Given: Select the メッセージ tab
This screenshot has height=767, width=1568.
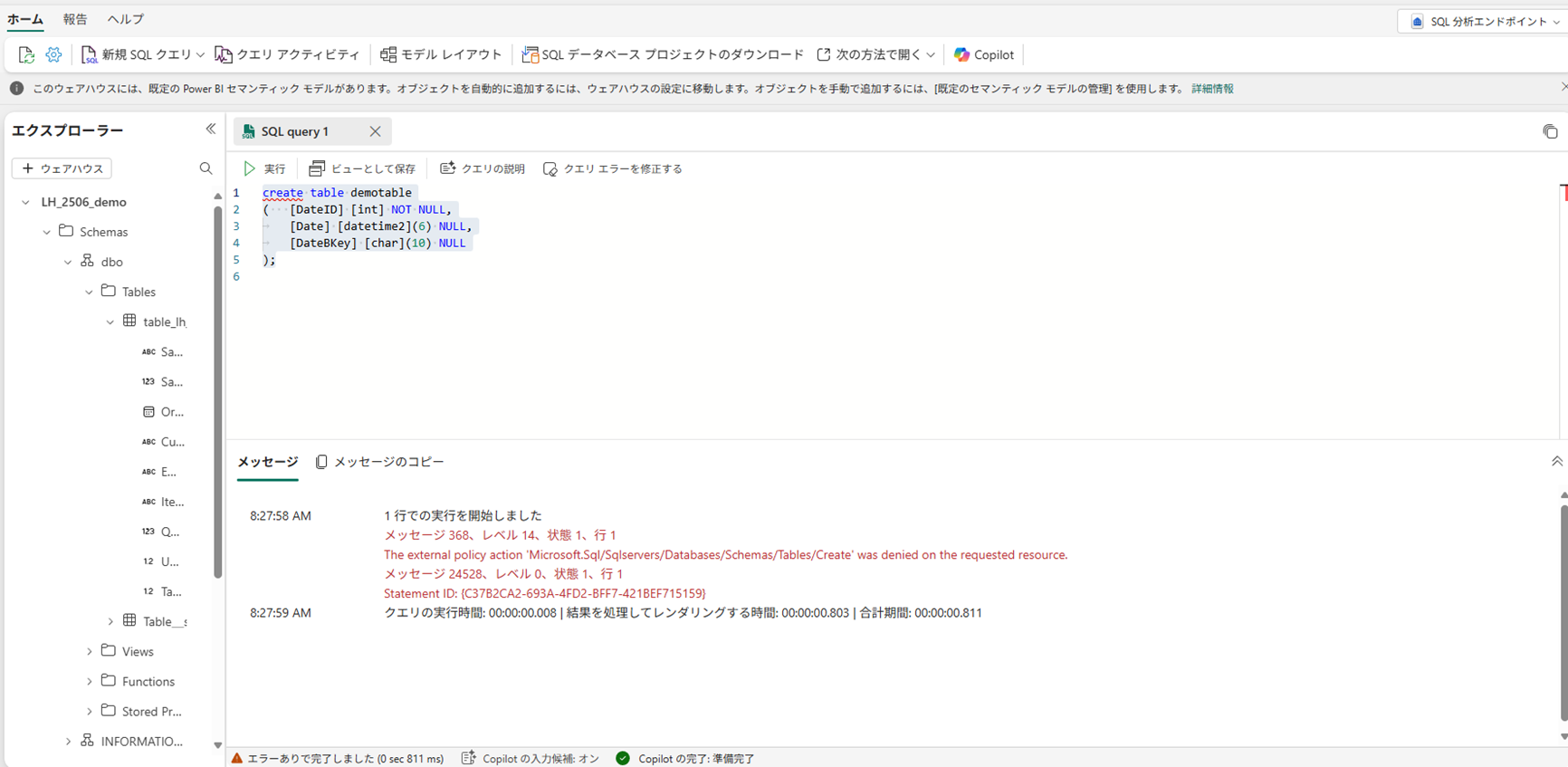Looking at the screenshot, I should coord(267,462).
